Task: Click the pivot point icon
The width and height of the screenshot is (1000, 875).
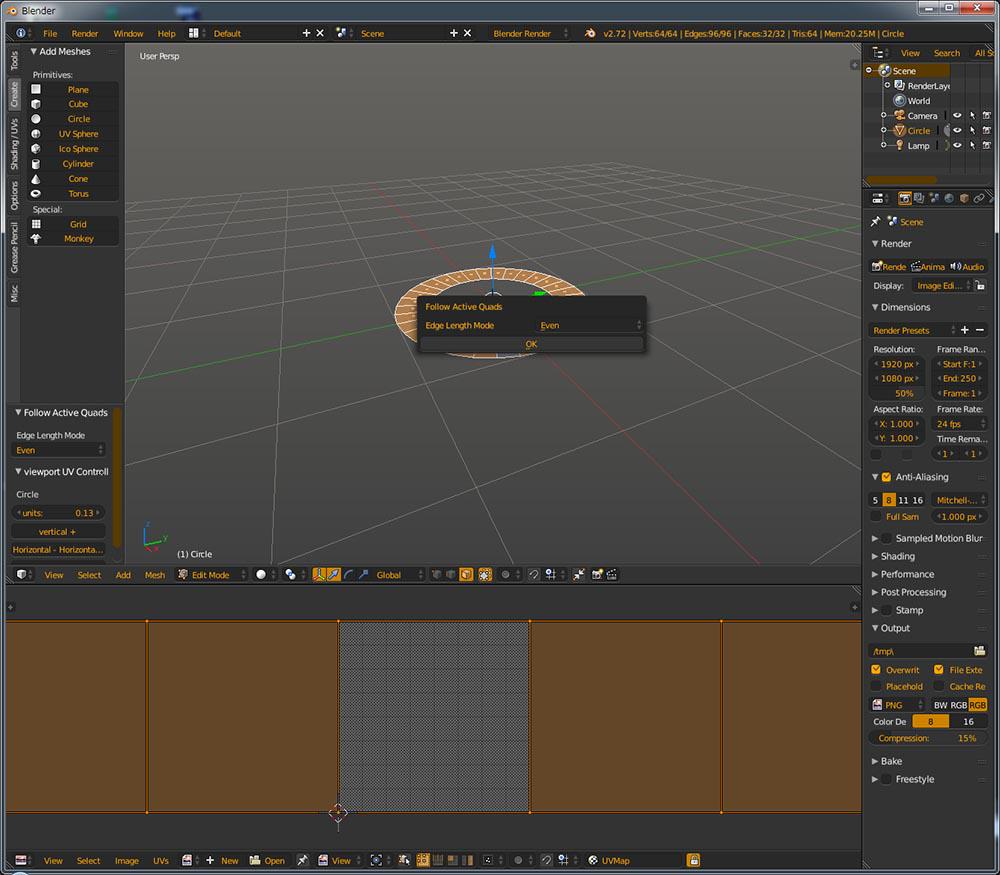Action: coord(291,575)
